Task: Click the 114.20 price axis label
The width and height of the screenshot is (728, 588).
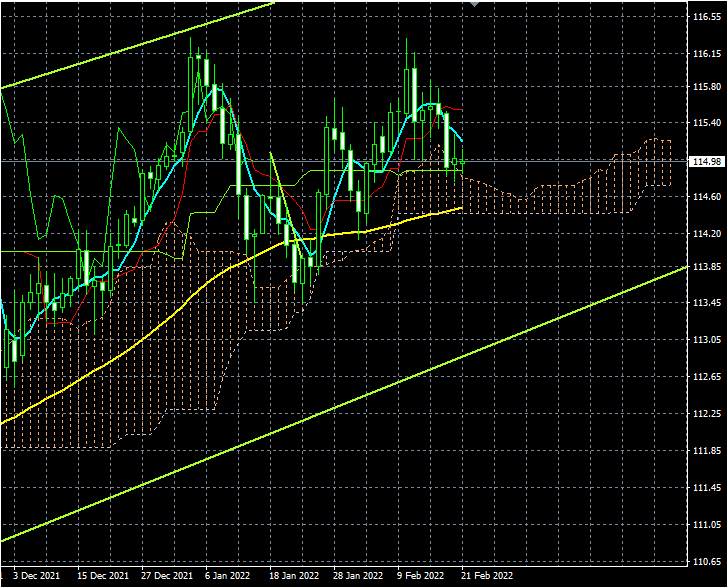Action: [707, 234]
